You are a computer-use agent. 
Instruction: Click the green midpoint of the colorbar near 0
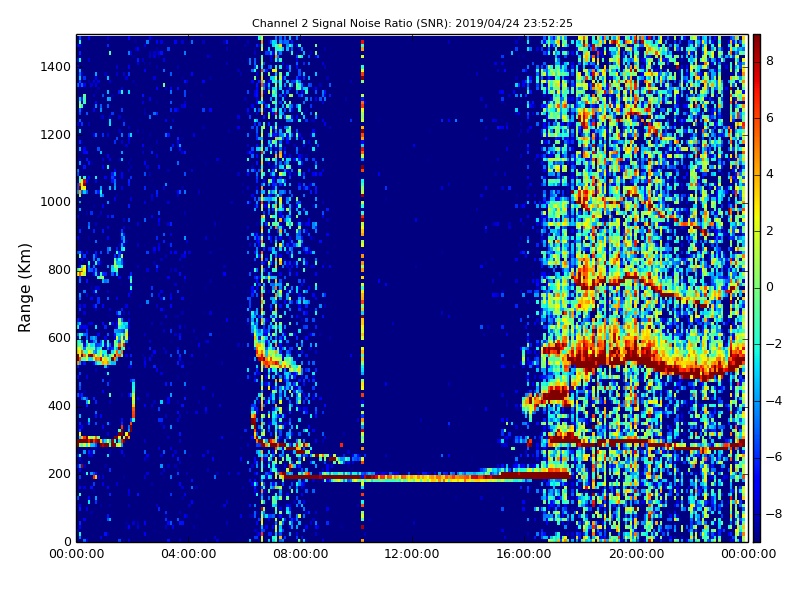(757, 288)
